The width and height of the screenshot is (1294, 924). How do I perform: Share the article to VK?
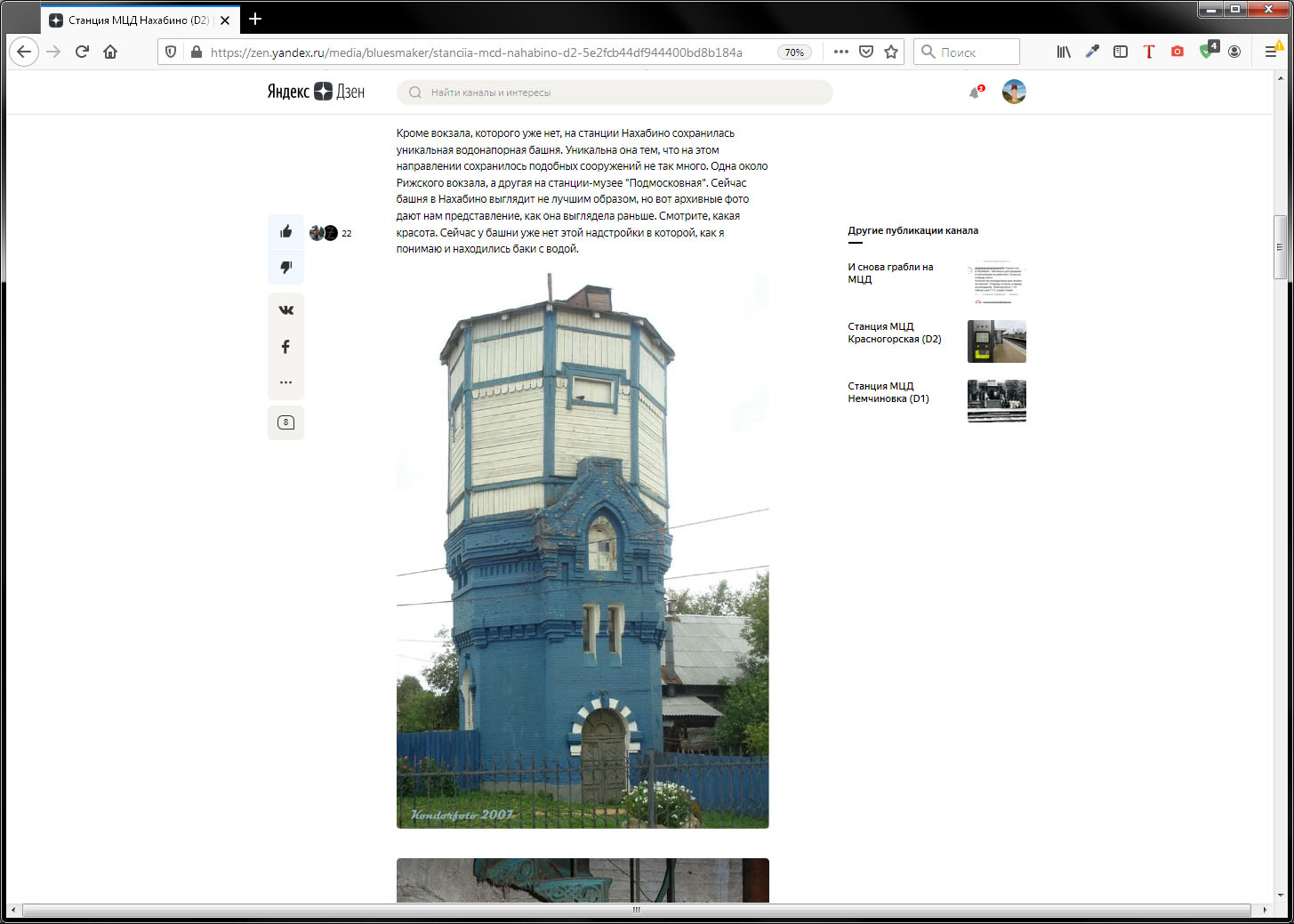(285, 310)
